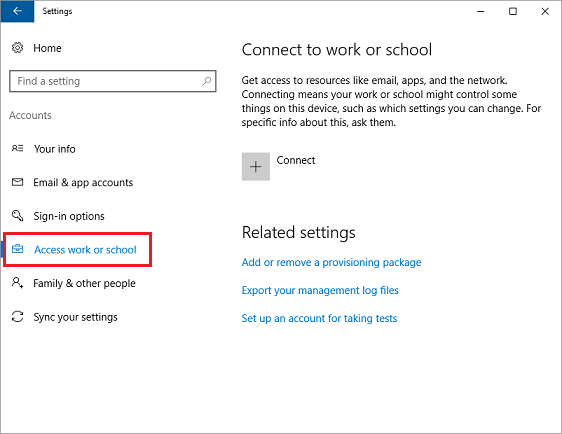Open Export your management log files link

(320, 290)
